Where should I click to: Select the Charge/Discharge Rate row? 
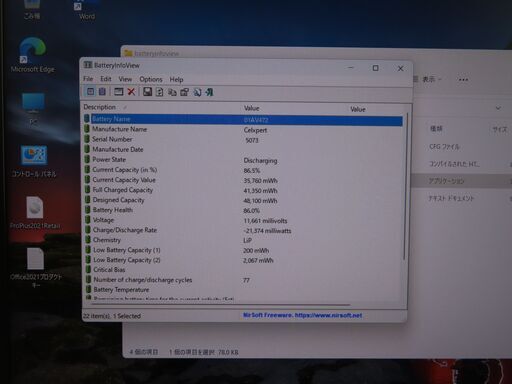click(x=243, y=230)
